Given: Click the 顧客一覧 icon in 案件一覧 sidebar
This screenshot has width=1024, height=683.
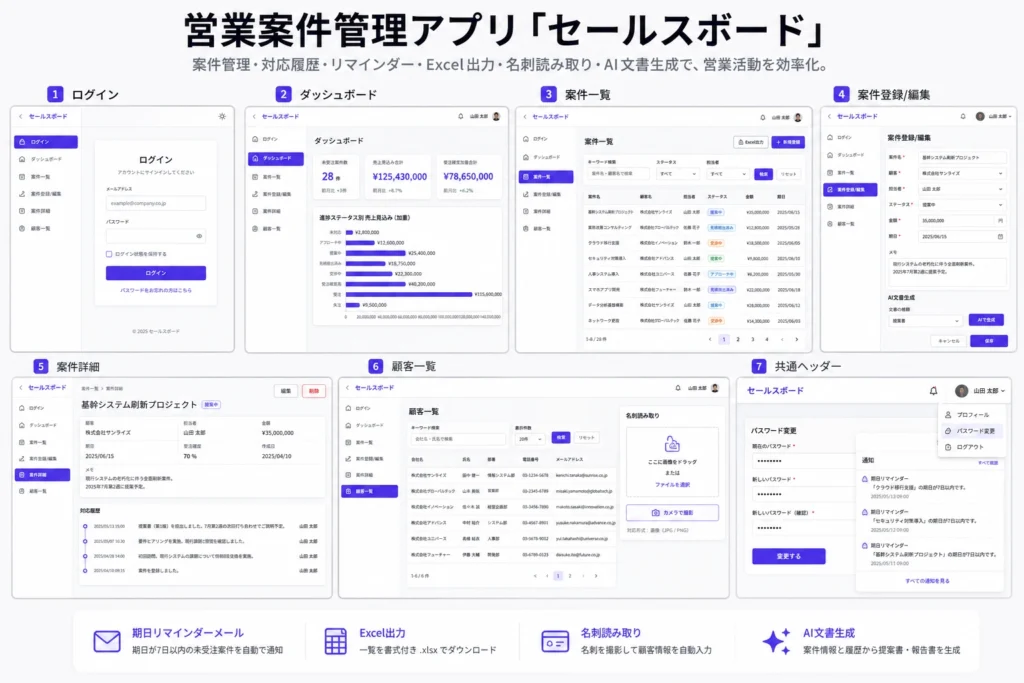Looking at the screenshot, I should [526, 229].
